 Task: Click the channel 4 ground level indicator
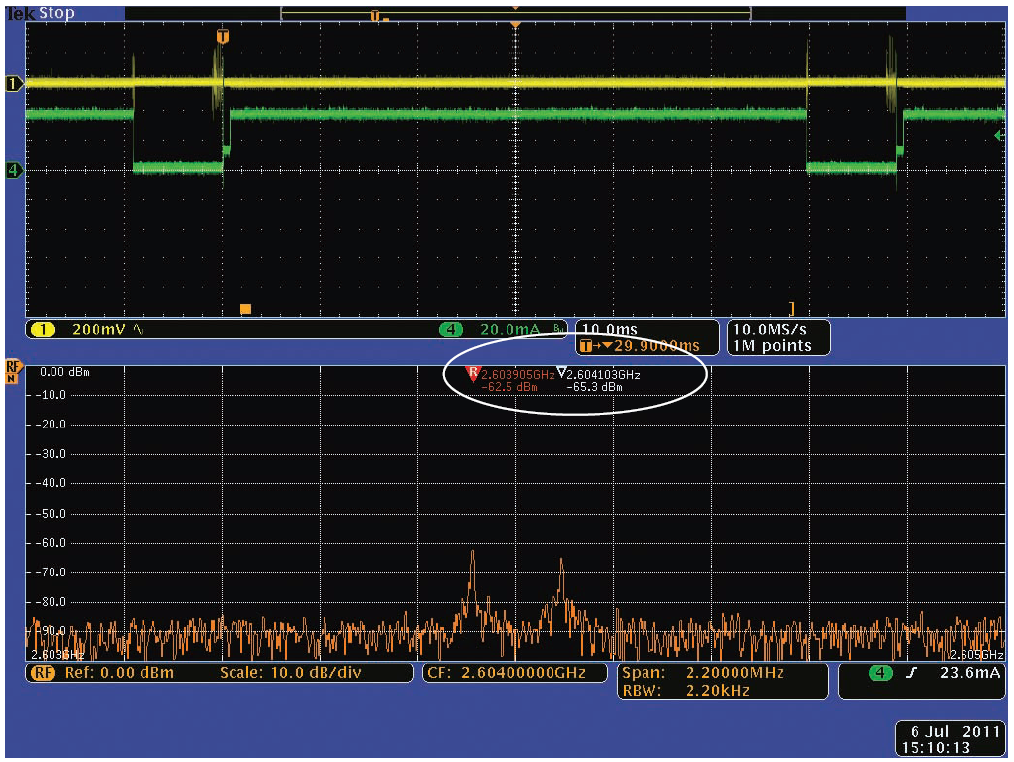click(x=14, y=171)
